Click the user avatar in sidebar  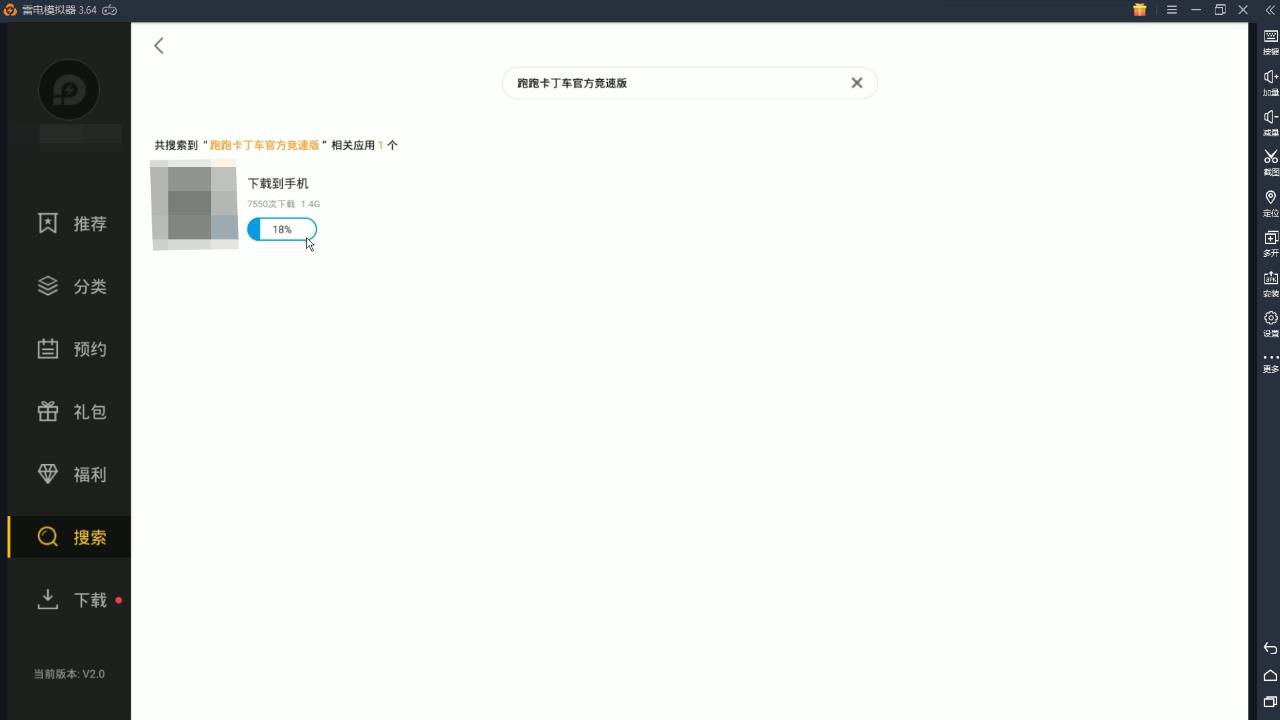coord(69,90)
